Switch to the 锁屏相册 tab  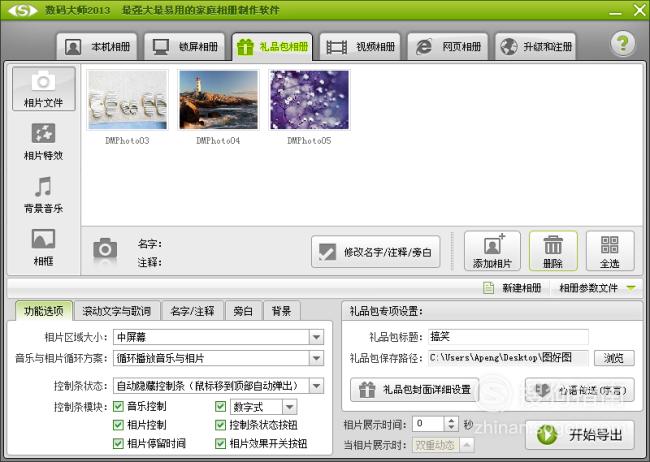click(185, 46)
